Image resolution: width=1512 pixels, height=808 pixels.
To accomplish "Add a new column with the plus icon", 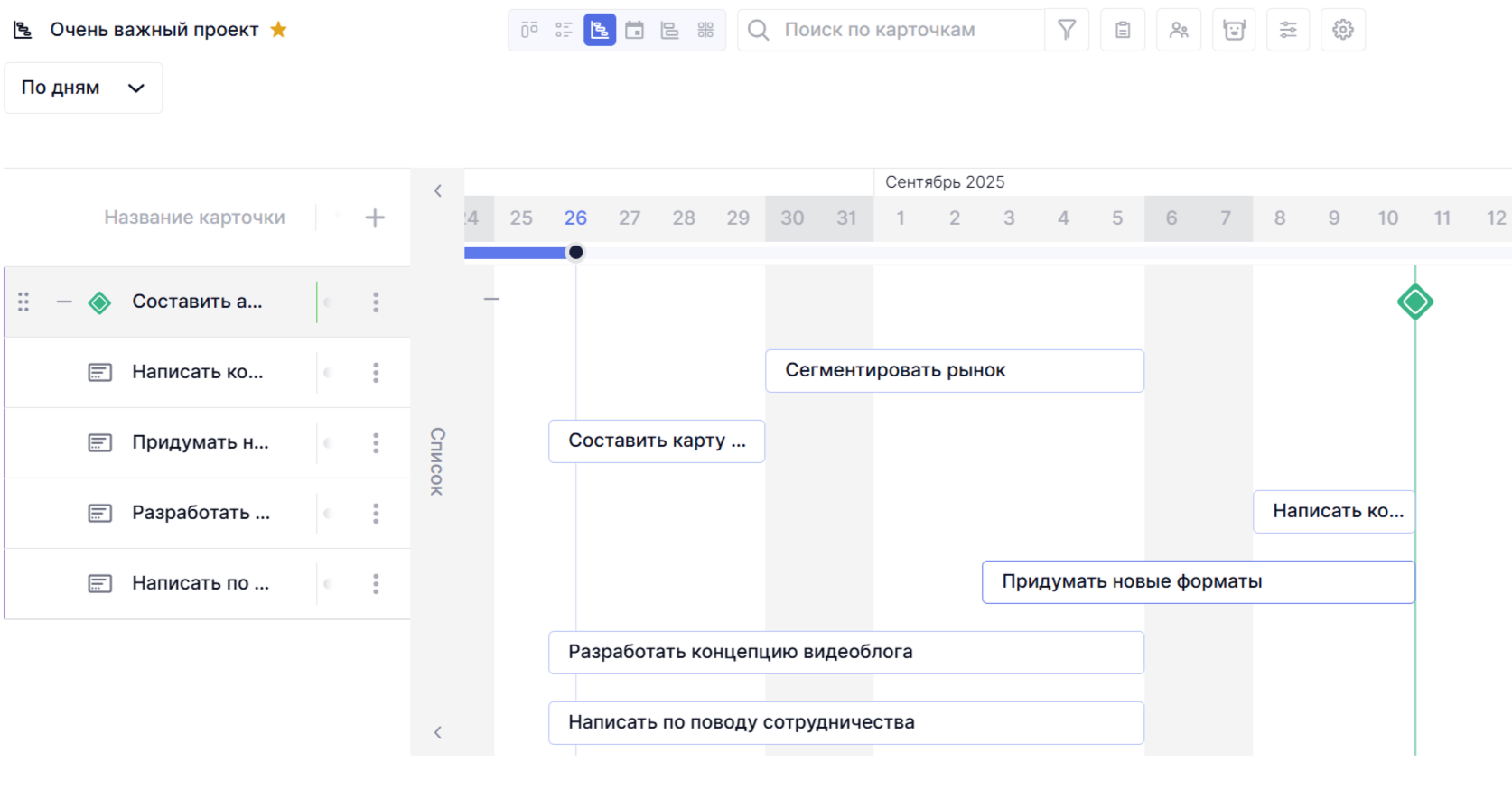I will click(375, 218).
